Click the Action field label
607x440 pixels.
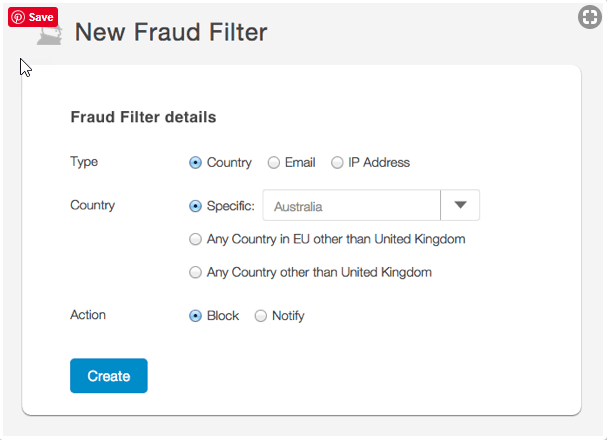coord(88,315)
